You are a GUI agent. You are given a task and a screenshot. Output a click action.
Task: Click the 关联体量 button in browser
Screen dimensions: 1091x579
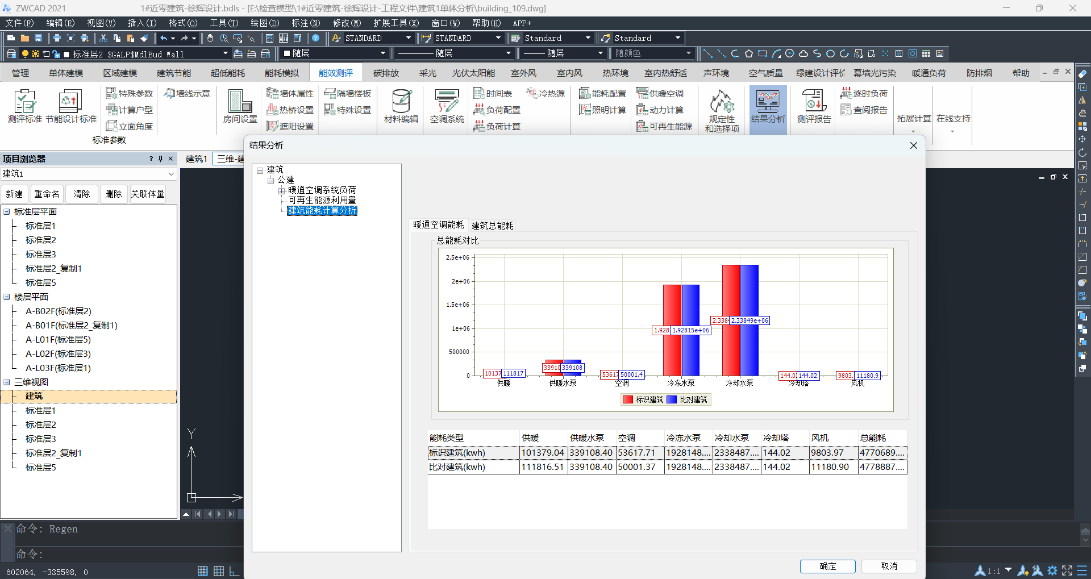[x=148, y=194]
